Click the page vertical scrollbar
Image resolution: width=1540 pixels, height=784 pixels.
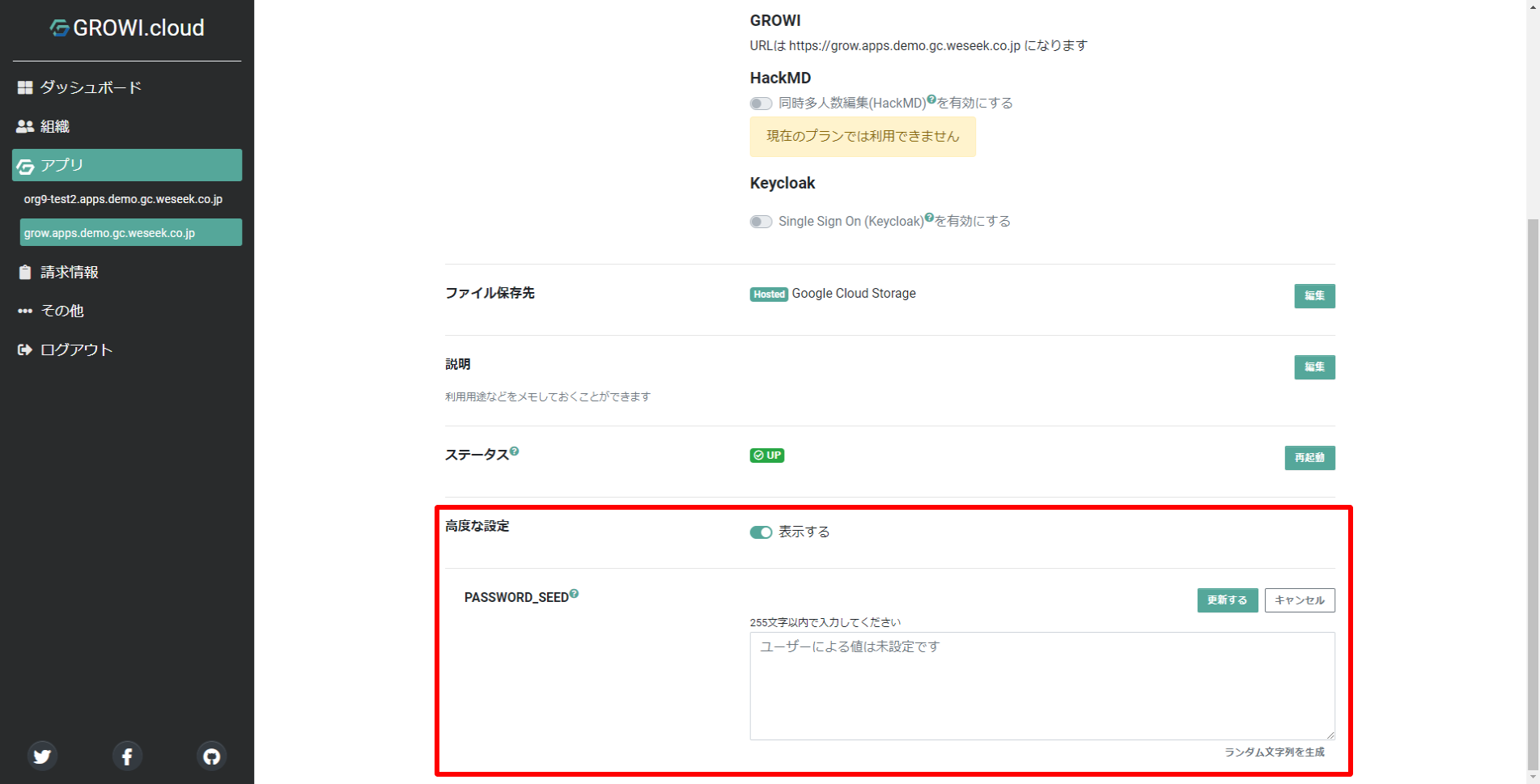click(x=1533, y=494)
